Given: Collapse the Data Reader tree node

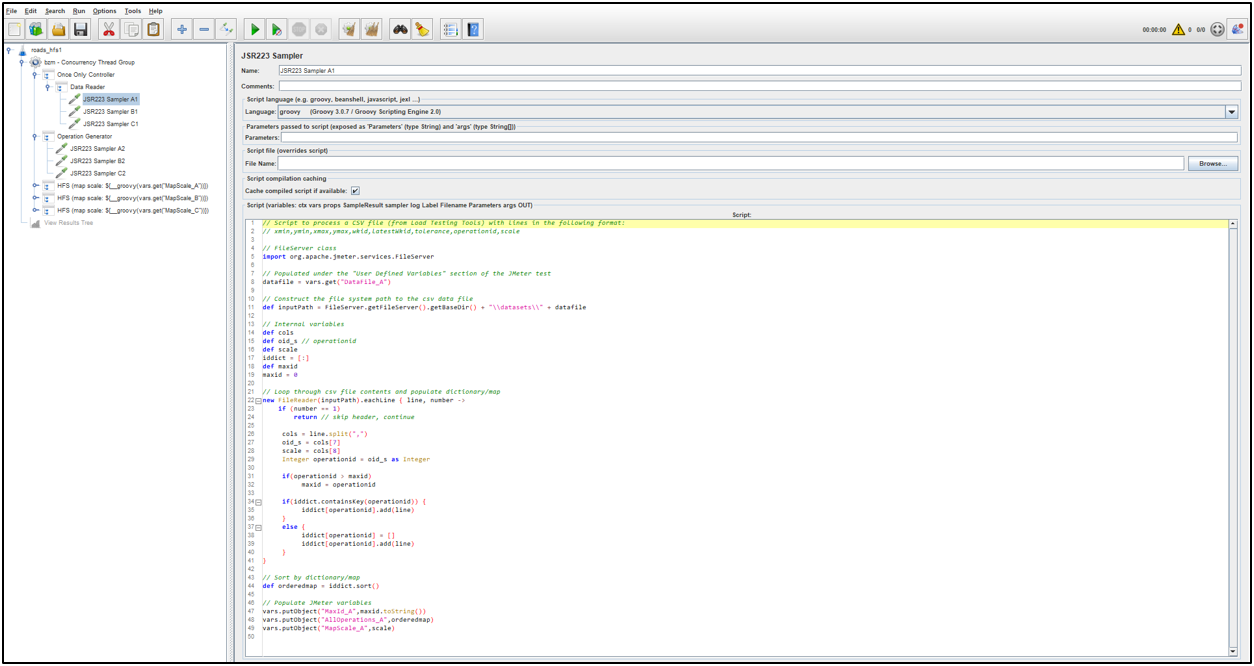Looking at the screenshot, I should [48, 87].
